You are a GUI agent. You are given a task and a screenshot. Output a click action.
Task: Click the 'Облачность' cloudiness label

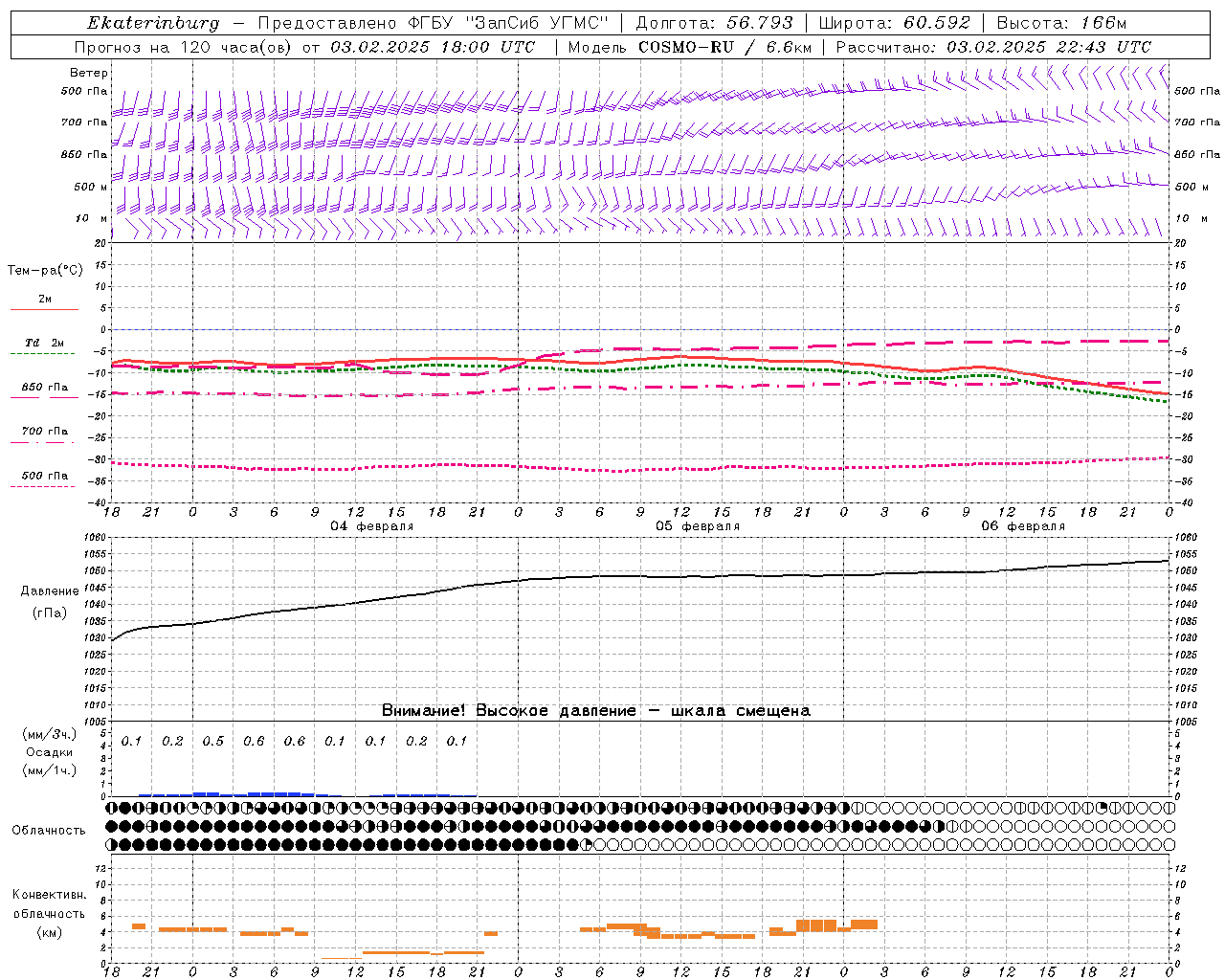(x=49, y=831)
